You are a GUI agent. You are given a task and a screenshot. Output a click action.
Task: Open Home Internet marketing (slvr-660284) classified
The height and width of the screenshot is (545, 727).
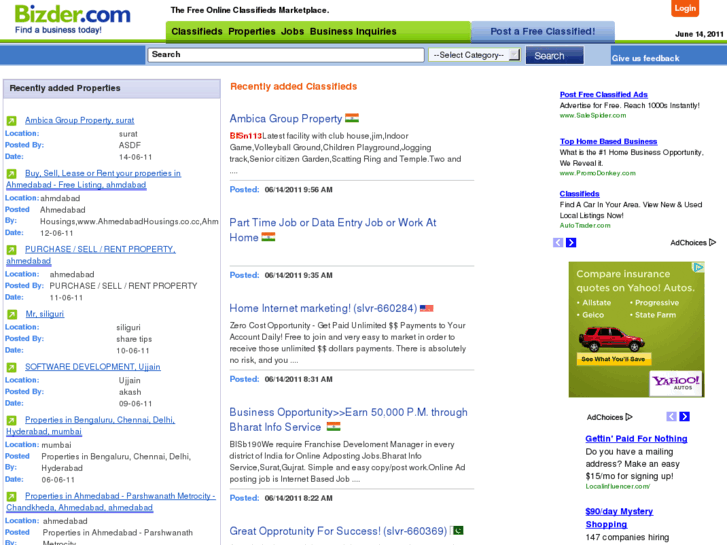tap(323, 308)
